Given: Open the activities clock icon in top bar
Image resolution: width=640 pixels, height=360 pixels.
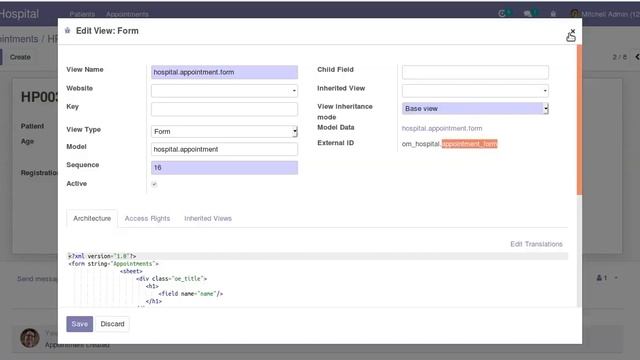Looking at the screenshot, I should [502, 13].
